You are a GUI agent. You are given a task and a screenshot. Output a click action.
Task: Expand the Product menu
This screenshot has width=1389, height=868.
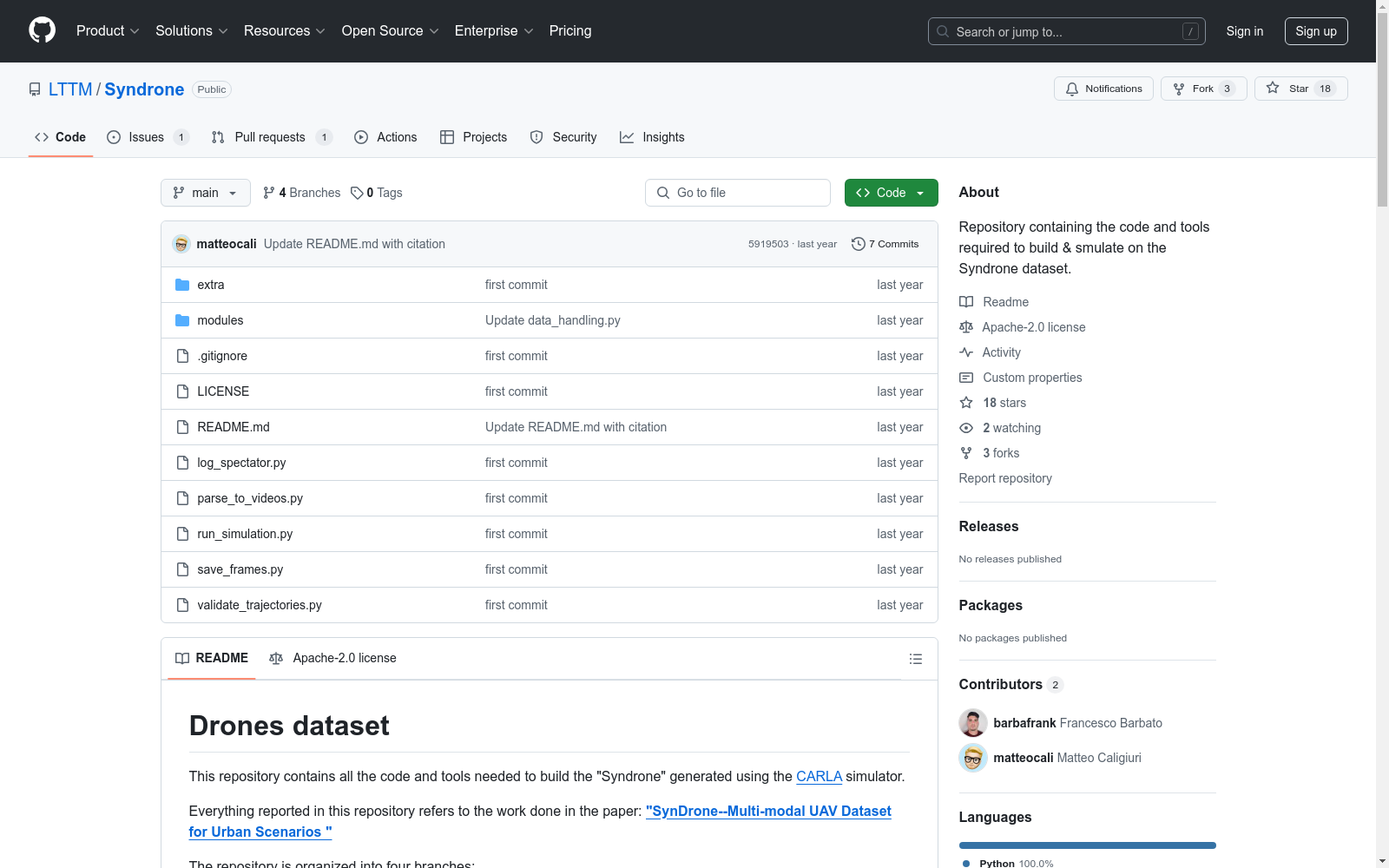click(108, 30)
